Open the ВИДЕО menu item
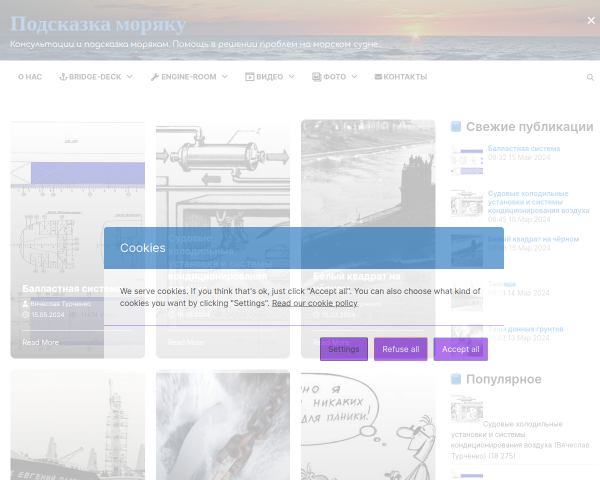 269,77
